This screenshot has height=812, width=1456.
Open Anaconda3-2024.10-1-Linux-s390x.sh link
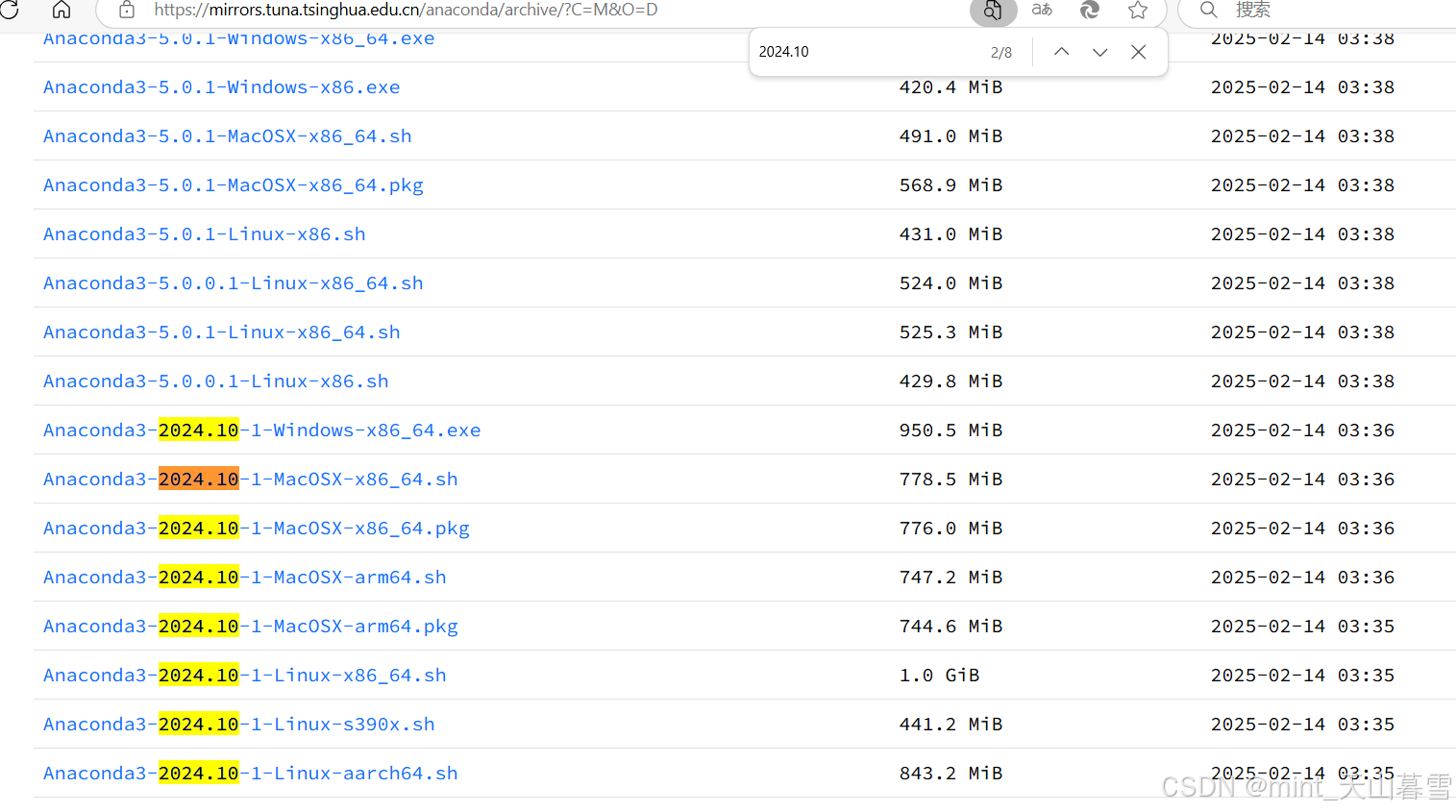(x=238, y=725)
